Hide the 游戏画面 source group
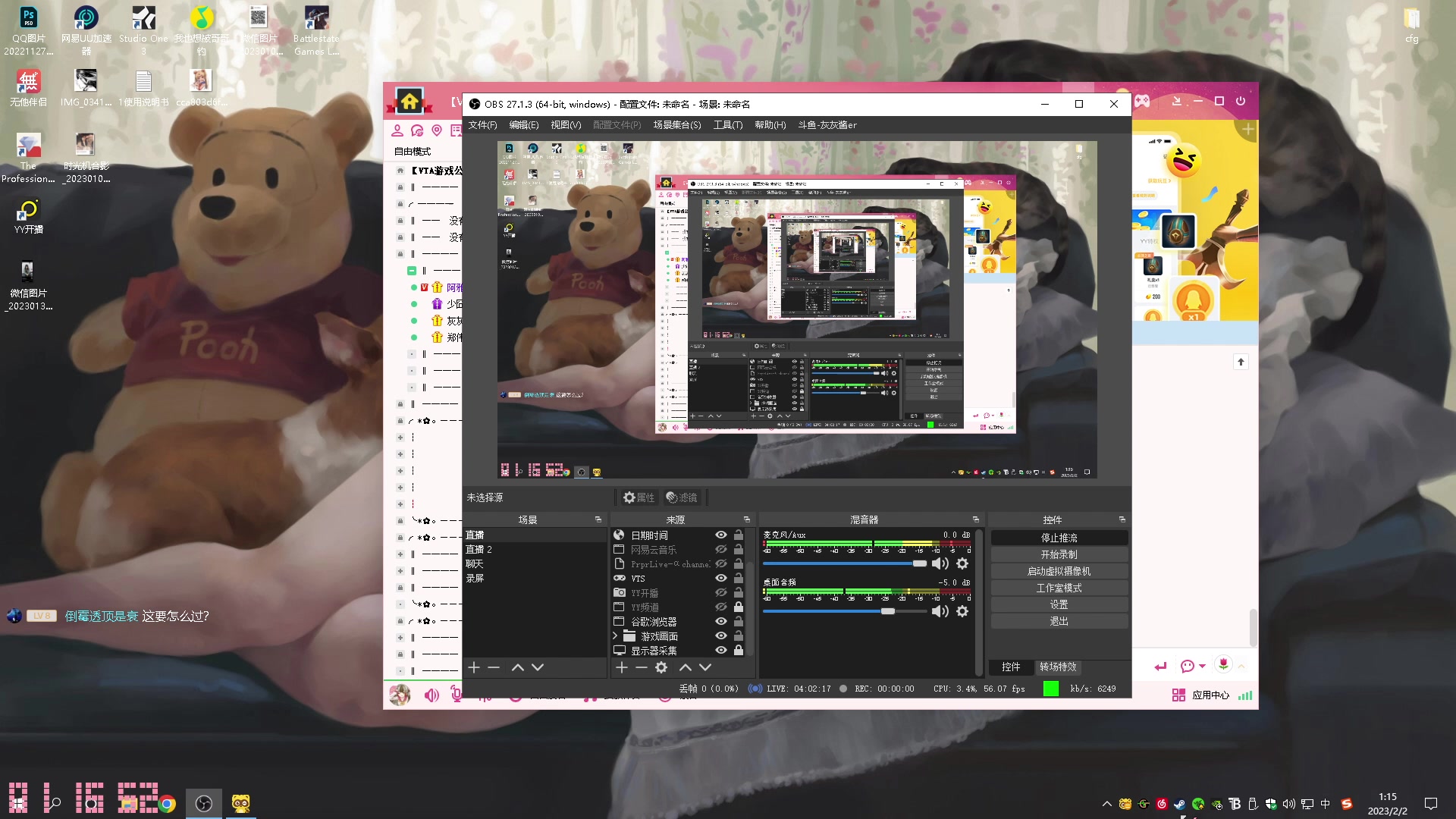 pos(720,636)
